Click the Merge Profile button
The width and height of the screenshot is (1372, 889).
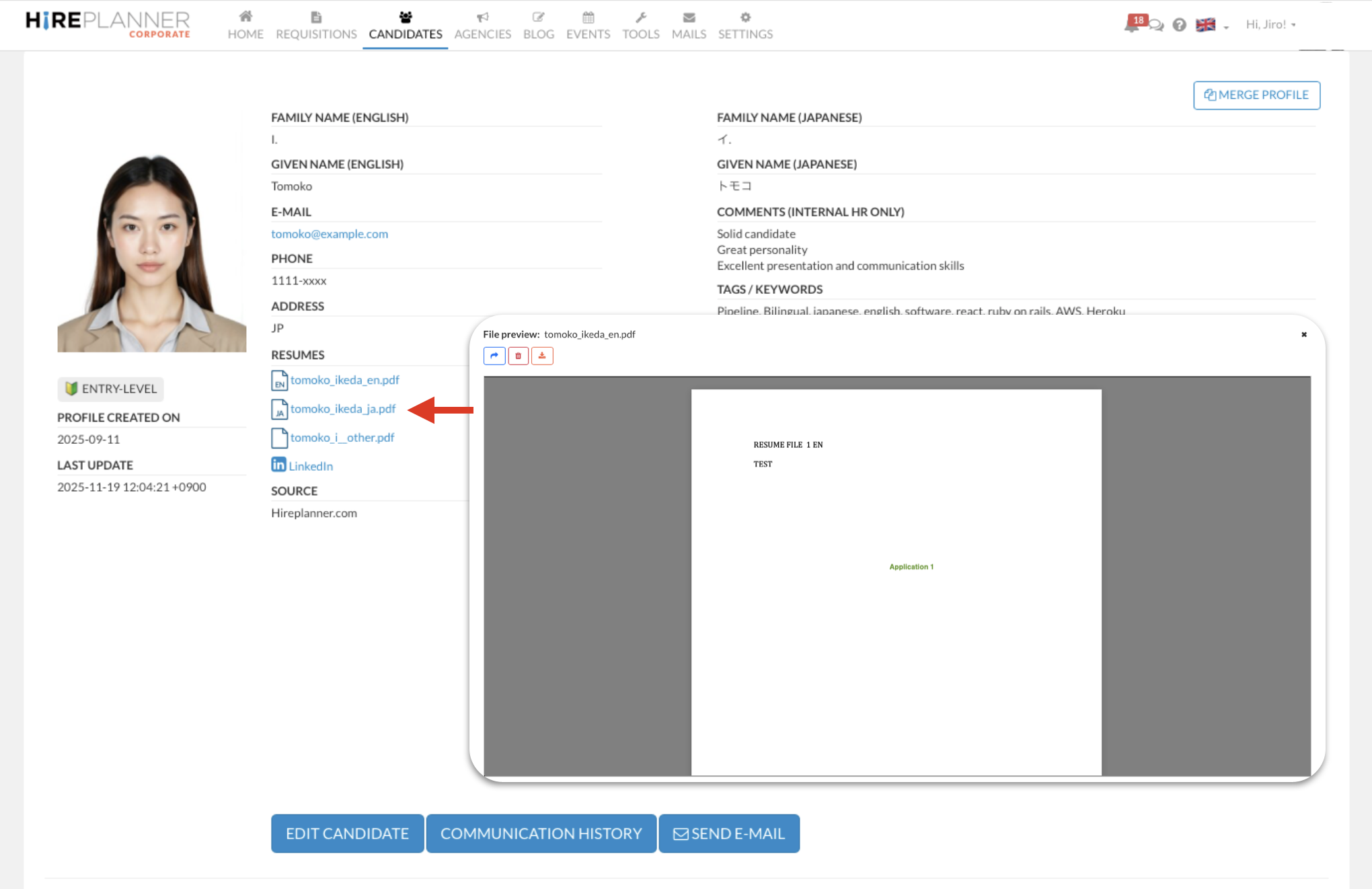click(x=1256, y=95)
